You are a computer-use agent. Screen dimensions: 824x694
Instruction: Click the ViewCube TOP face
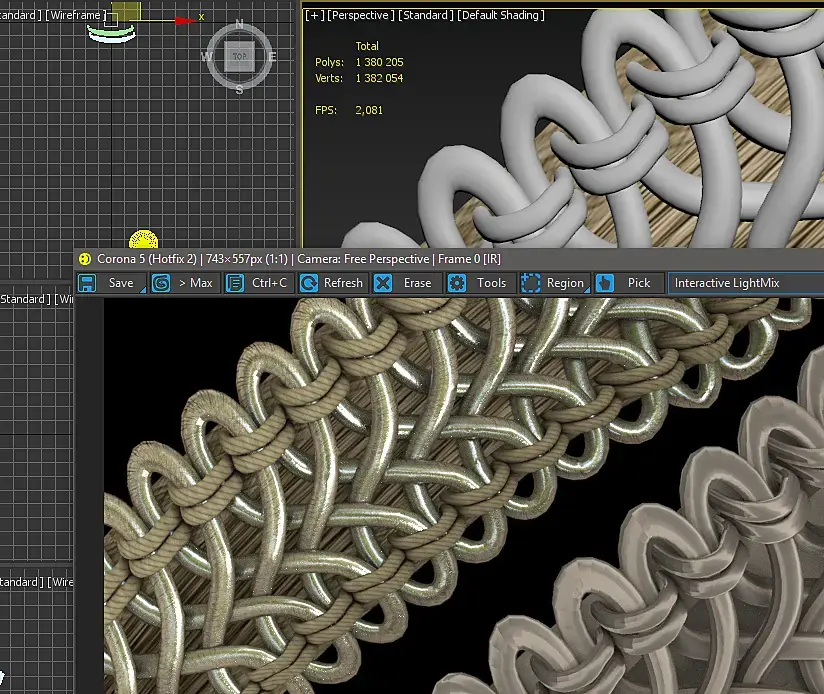tap(240, 56)
